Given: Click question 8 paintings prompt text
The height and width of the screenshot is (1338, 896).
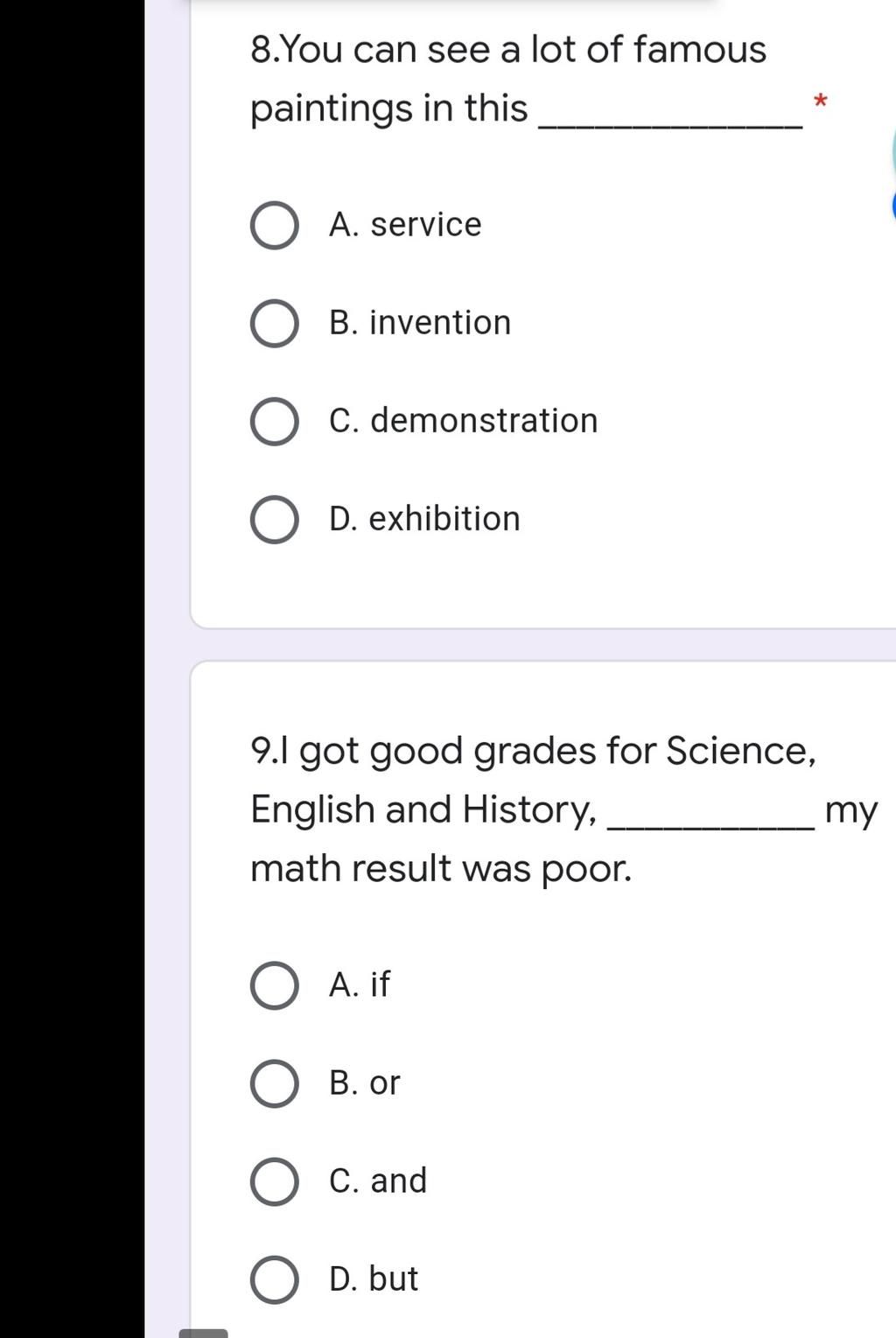Looking at the screenshot, I should (525, 79).
